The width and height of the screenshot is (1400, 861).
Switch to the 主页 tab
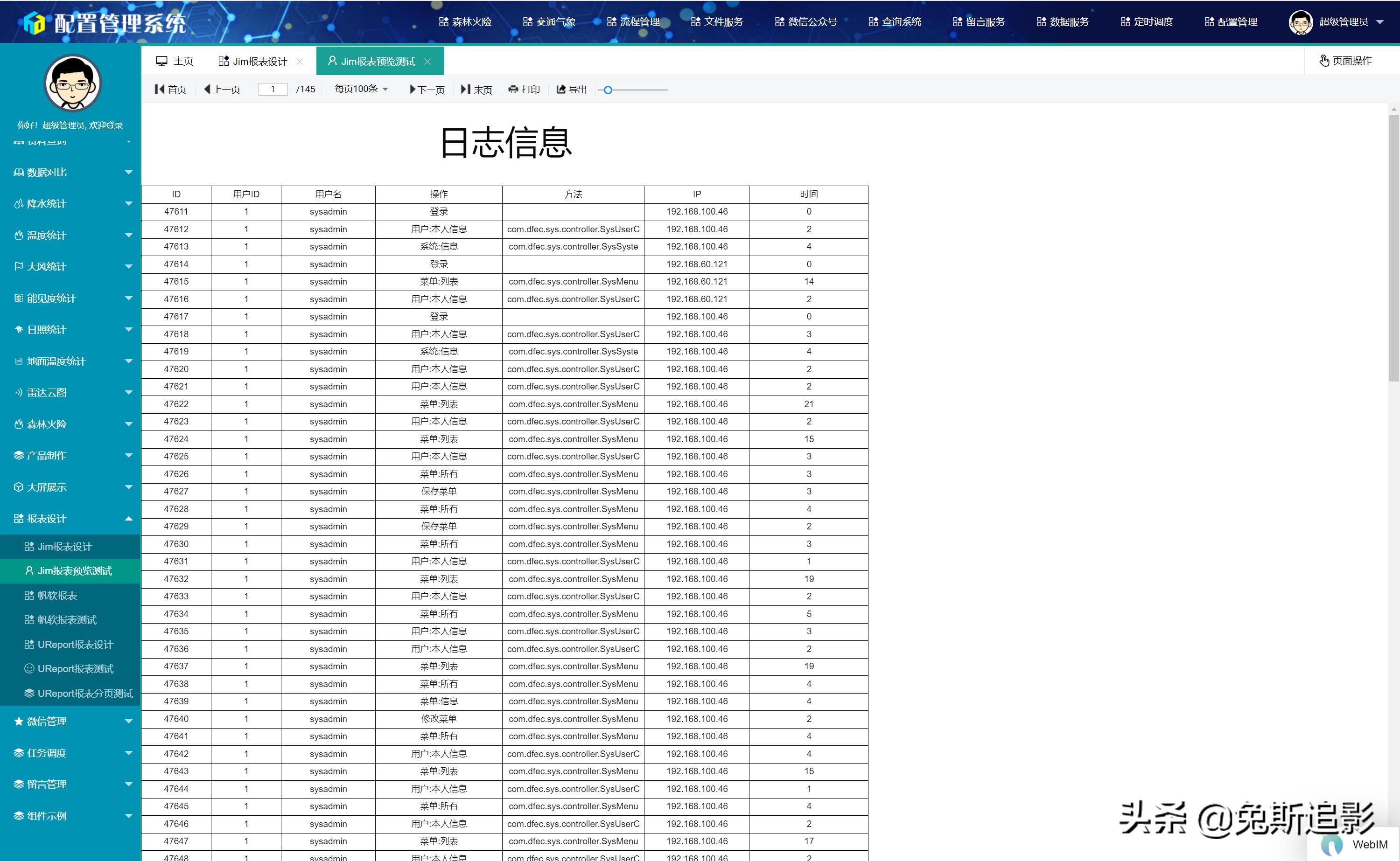(x=175, y=60)
